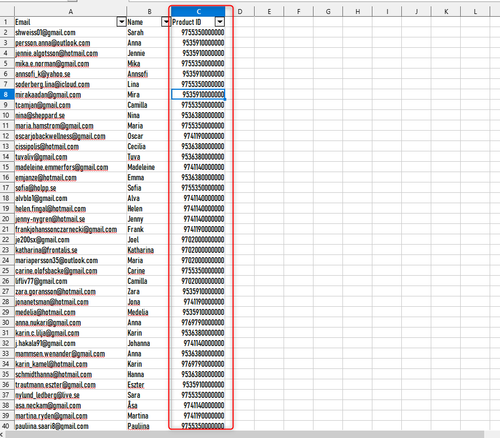
Task: Click the email sofia@holpp.se
Action: (x=36, y=188)
